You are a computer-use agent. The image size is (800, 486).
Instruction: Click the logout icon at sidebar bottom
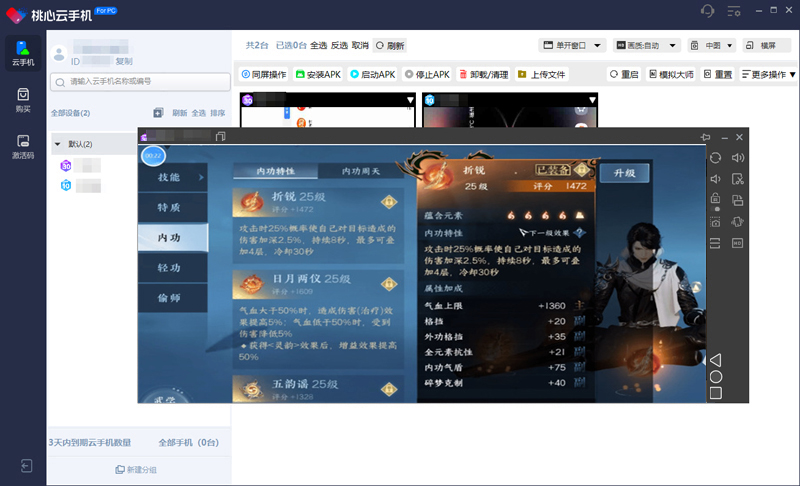(x=26, y=466)
